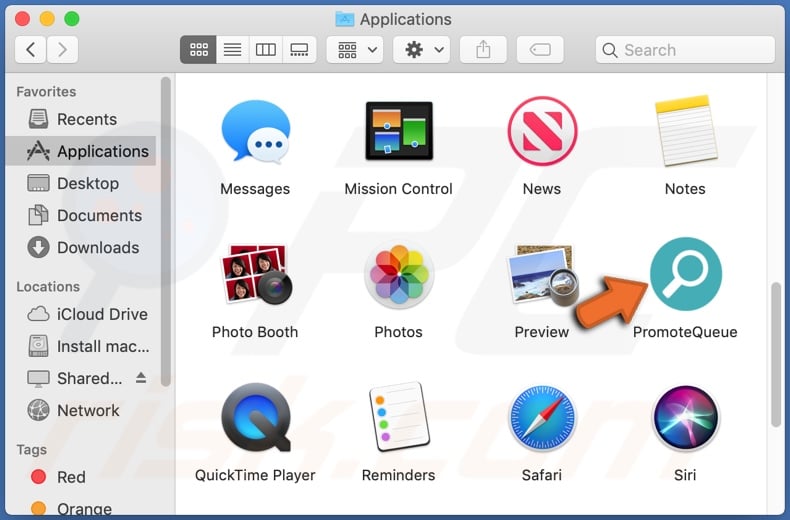
Task: Select the Siri app icon
Action: tap(685, 417)
